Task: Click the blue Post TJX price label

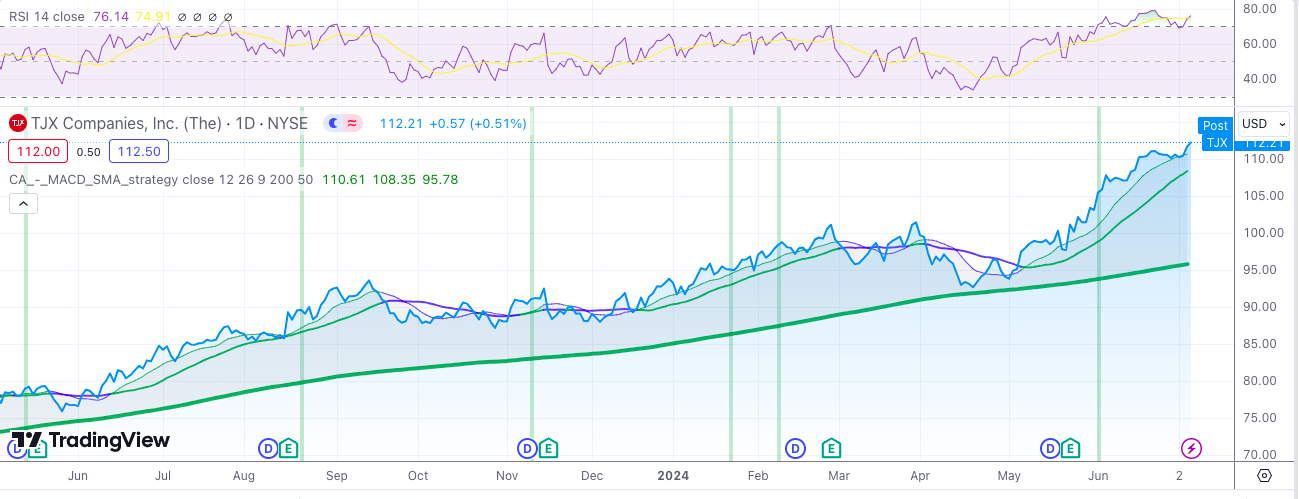Action: click(1215, 134)
